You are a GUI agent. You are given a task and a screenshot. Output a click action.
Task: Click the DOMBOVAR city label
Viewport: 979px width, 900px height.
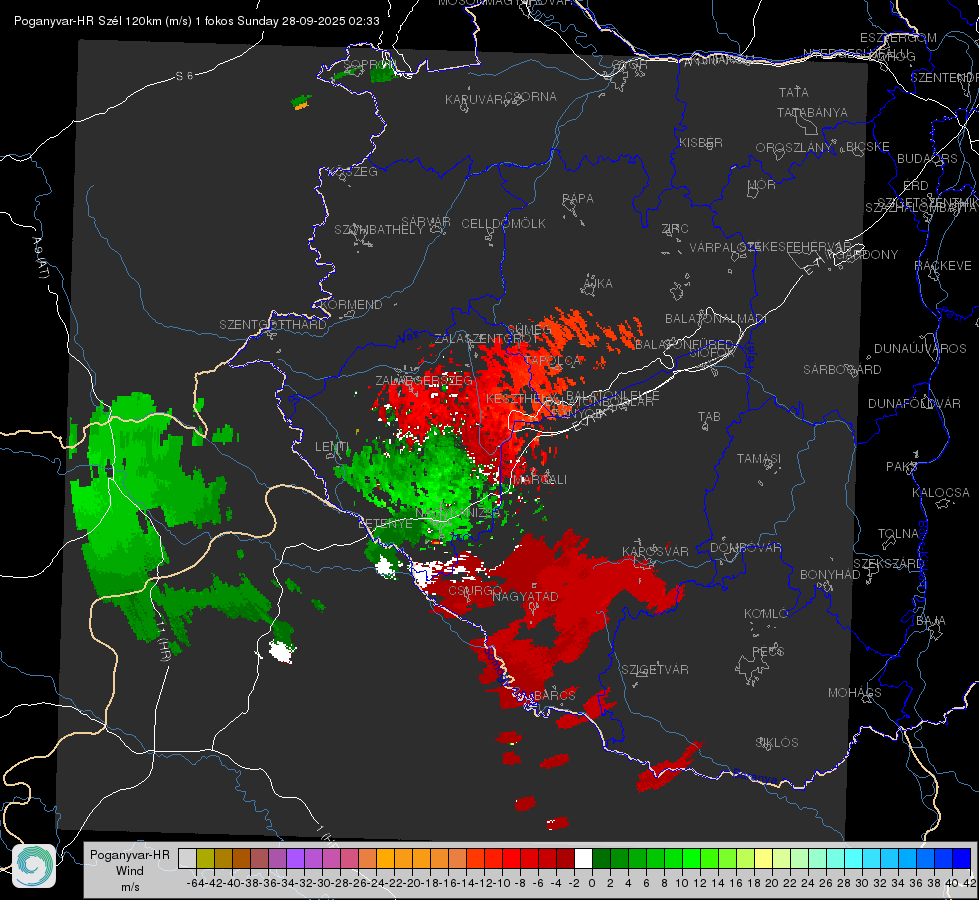(x=745, y=548)
